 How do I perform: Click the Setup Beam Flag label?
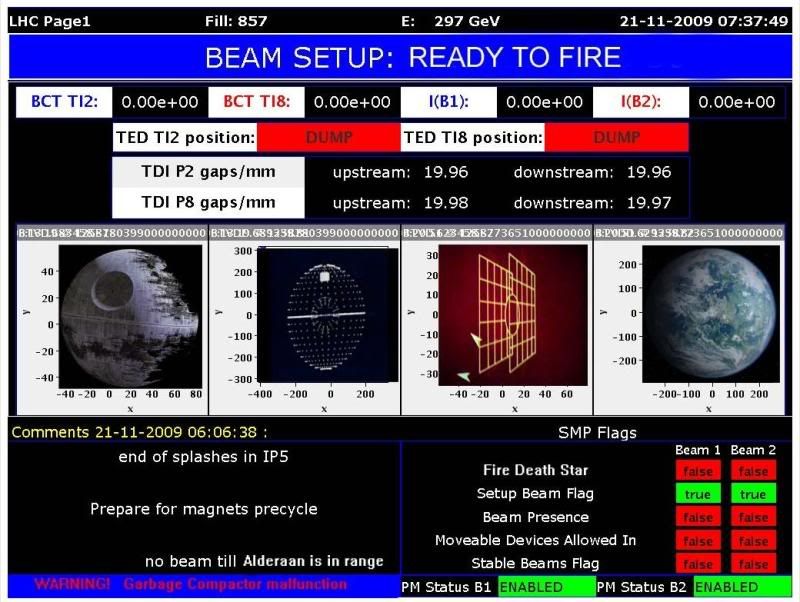(535, 493)
